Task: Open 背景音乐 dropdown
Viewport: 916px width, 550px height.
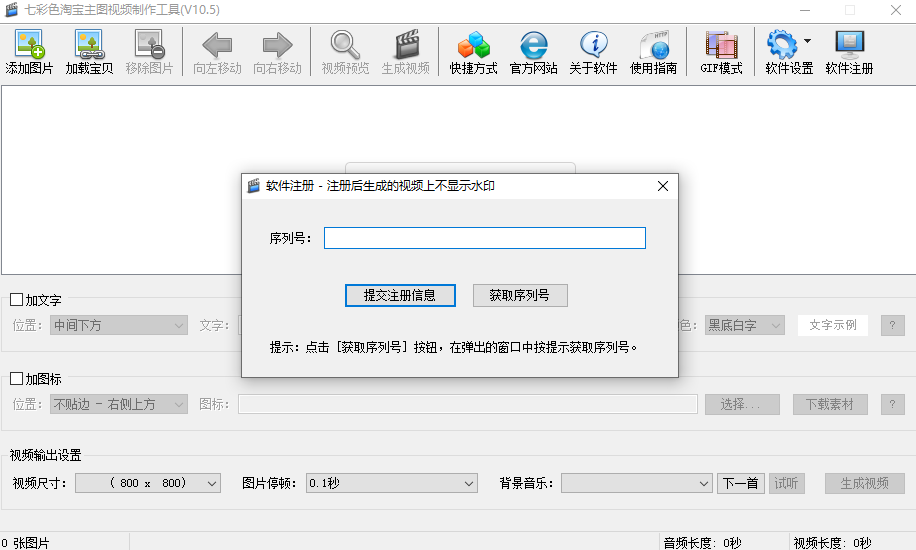Action: (x=636, y=483)
